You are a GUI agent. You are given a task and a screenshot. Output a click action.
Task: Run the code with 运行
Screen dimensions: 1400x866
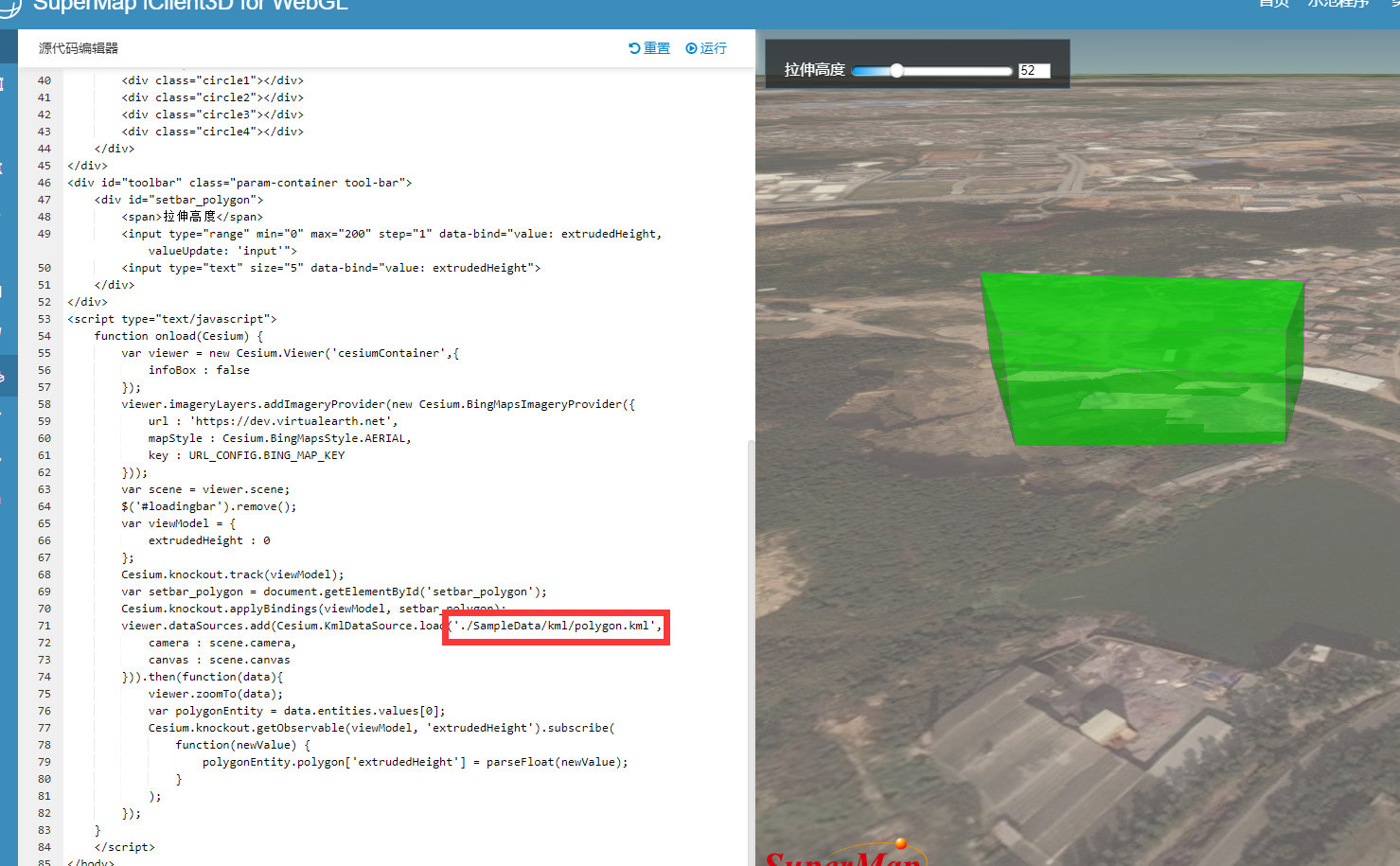(x=706, y=48)
